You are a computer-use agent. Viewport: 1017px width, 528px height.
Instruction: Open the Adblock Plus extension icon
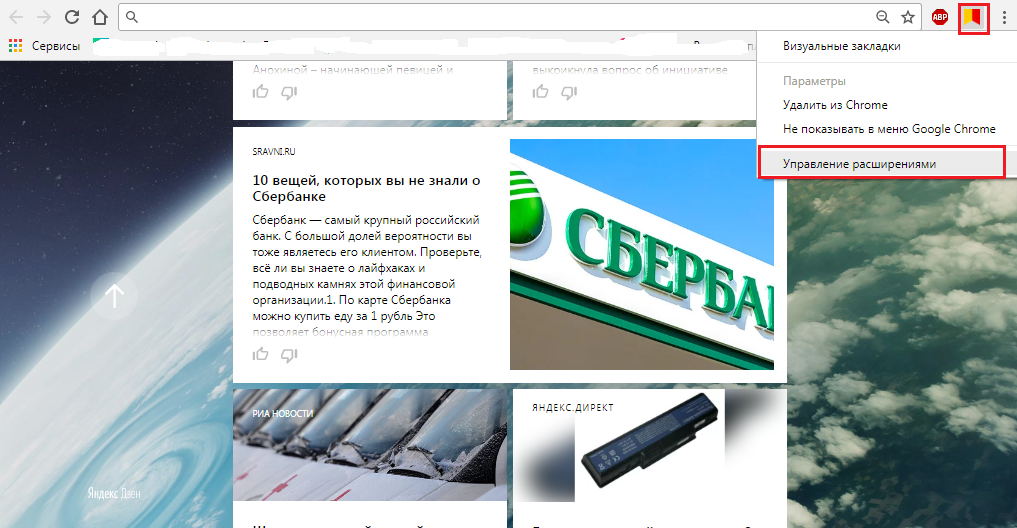(x=940, y=18)
